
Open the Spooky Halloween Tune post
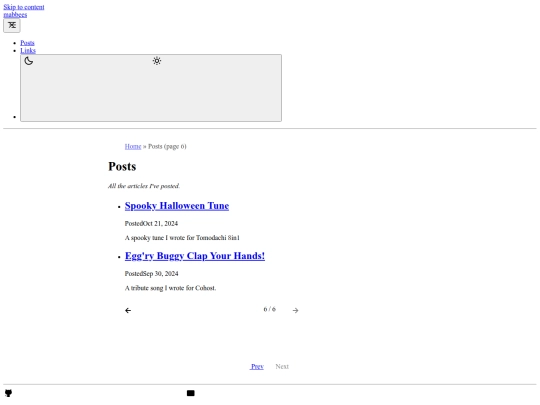(x=177, y=206)
